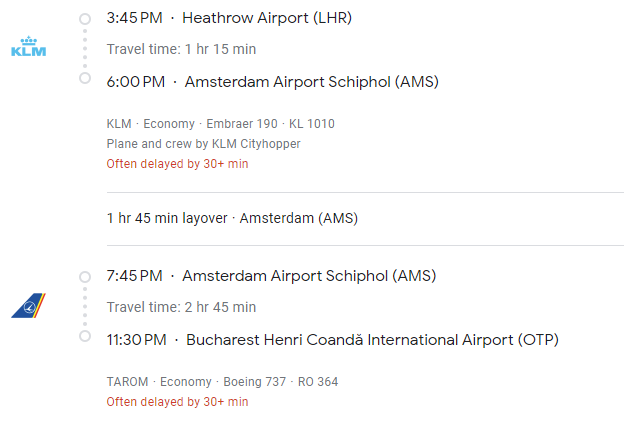Click the Embraer 190 aircraft label

[x=242, y=124]
